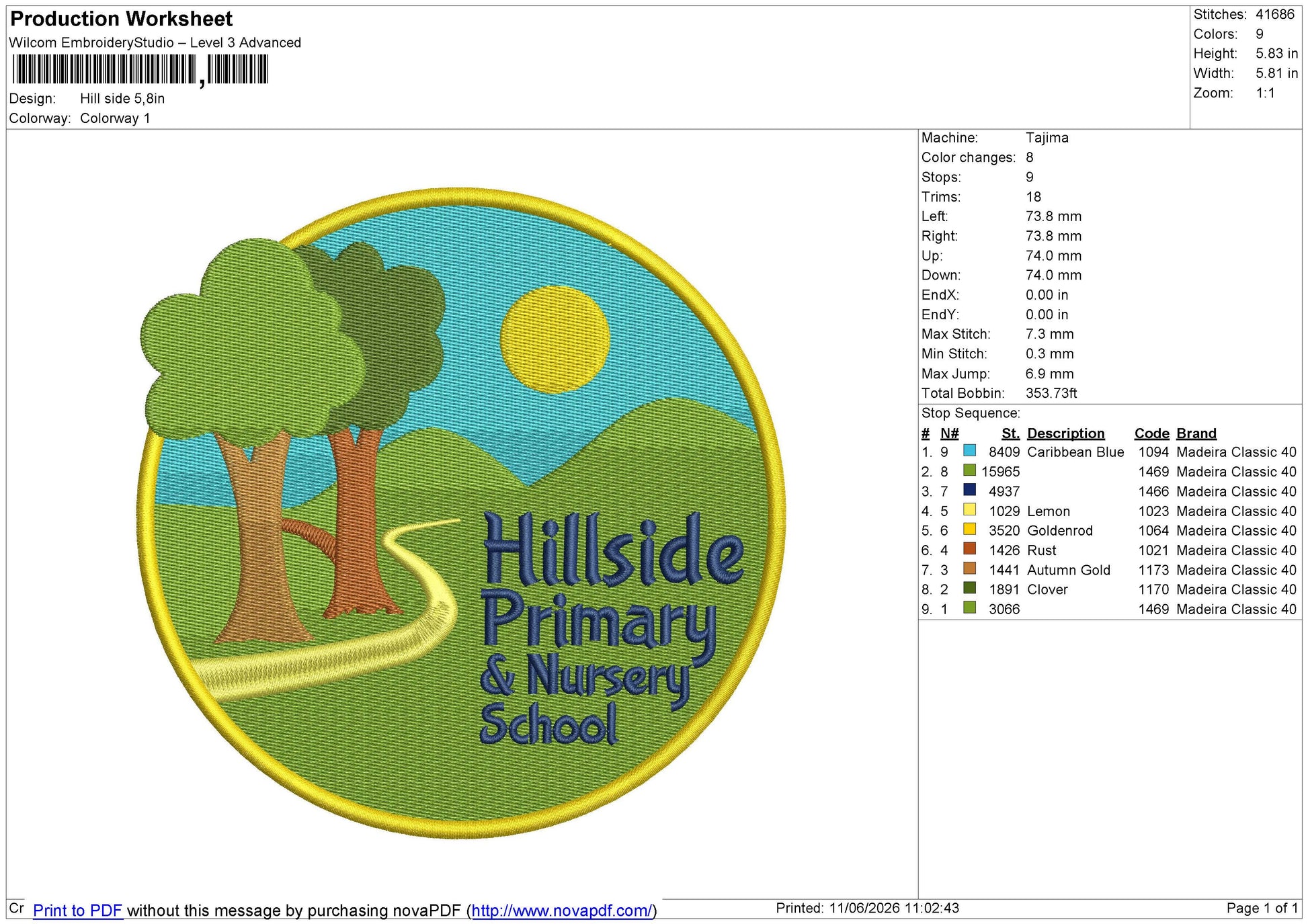Viewport: 1308px width, 924px height.
Task: Choose the Lemon color swatch
Action: pos(969,509)
